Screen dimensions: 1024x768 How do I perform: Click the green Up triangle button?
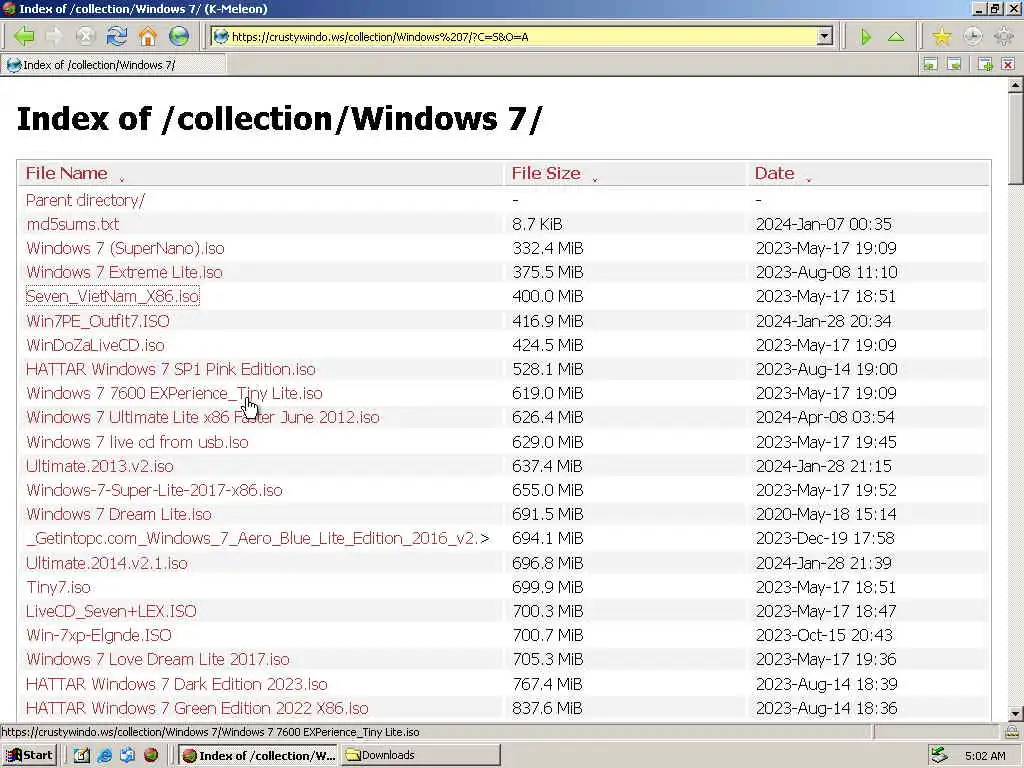pyautogui.click(x=896, y=37)
